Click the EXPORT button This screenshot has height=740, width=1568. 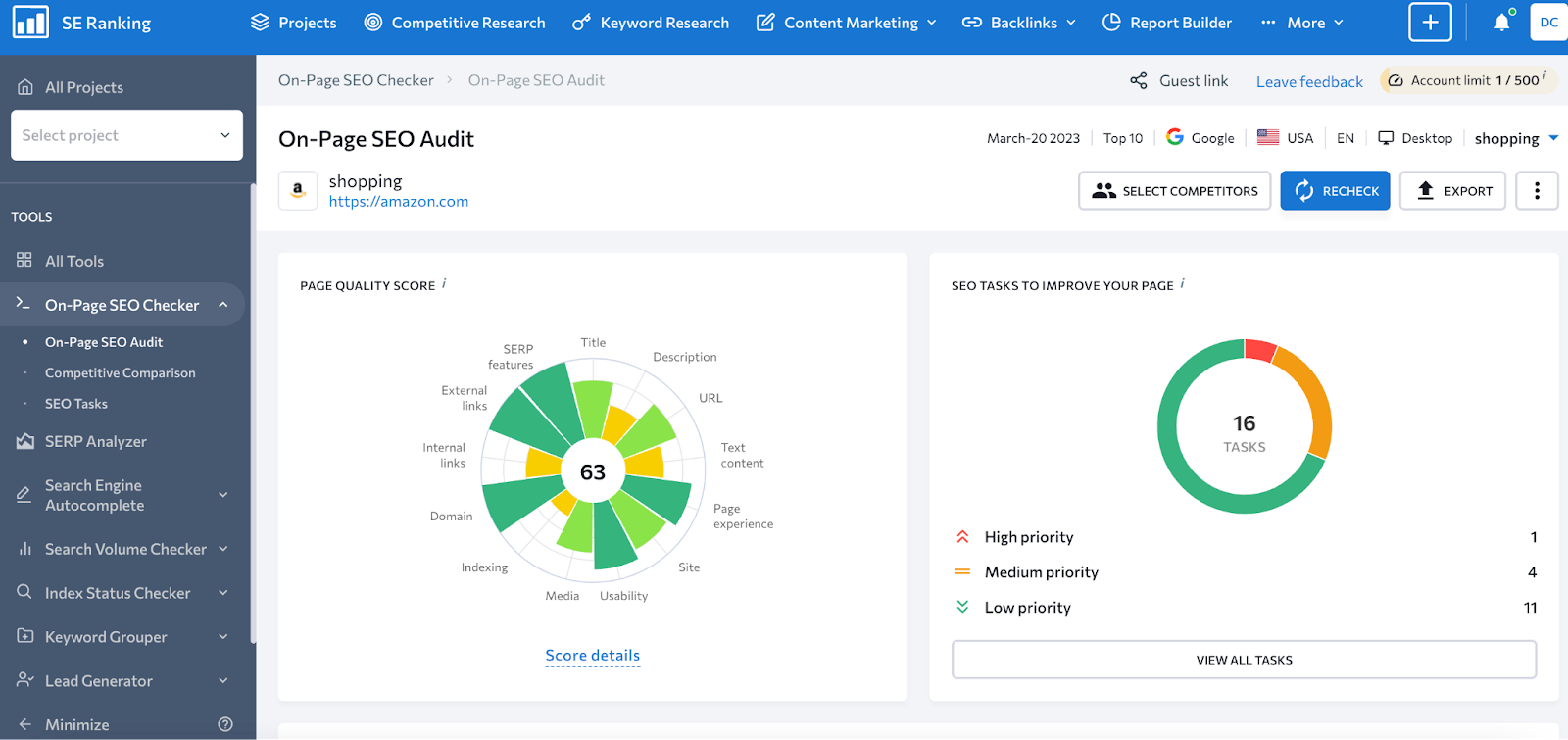[1452, 191]
